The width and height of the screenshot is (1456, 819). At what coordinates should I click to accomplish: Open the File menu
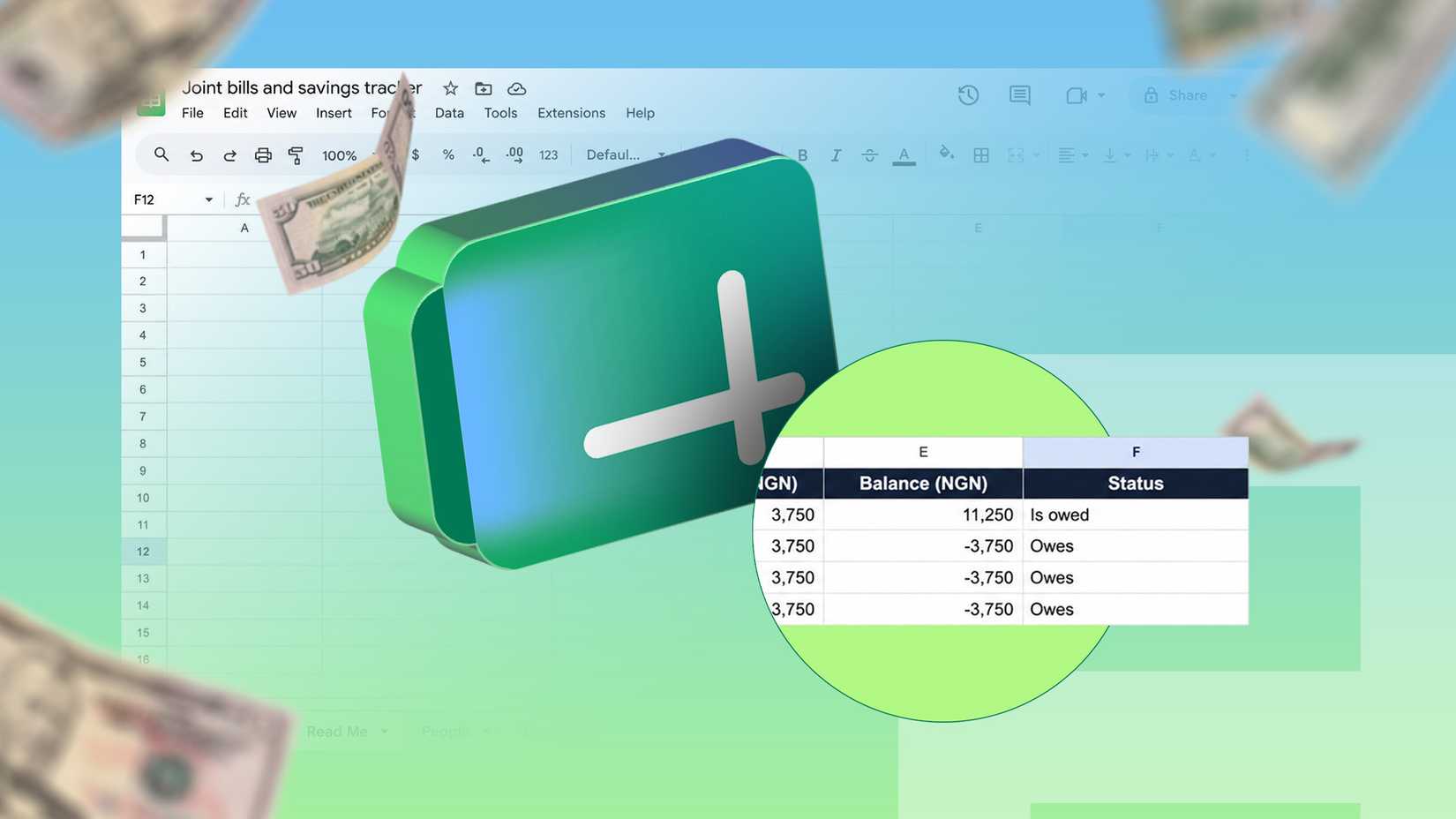(192, 113)
